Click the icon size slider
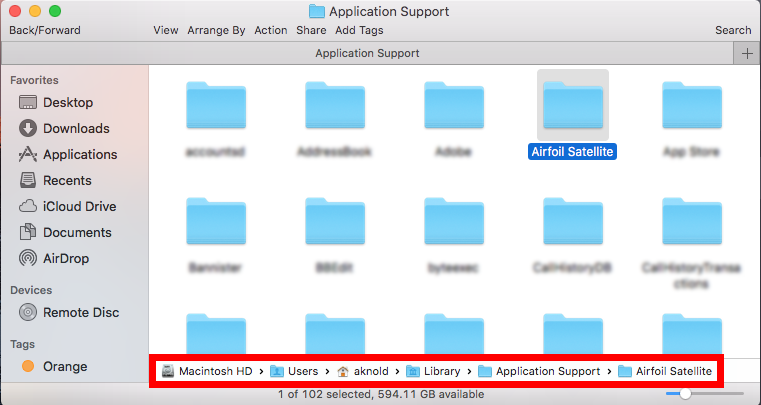This screenshot has height=405, width=761. (x=704, y=394)
